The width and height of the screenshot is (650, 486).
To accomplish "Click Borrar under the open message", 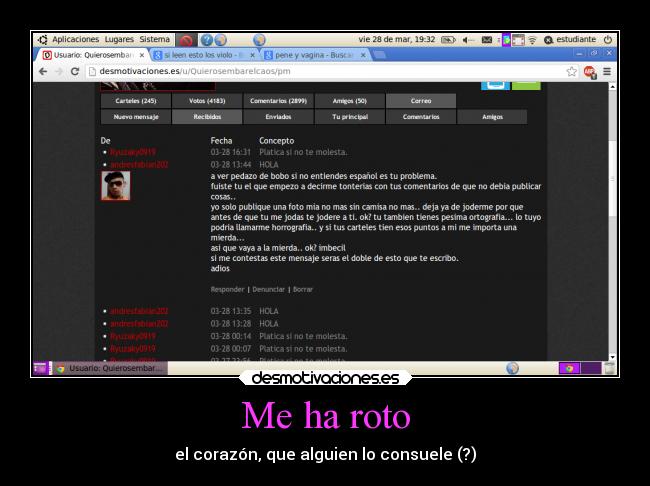I will tap(303, 289).
